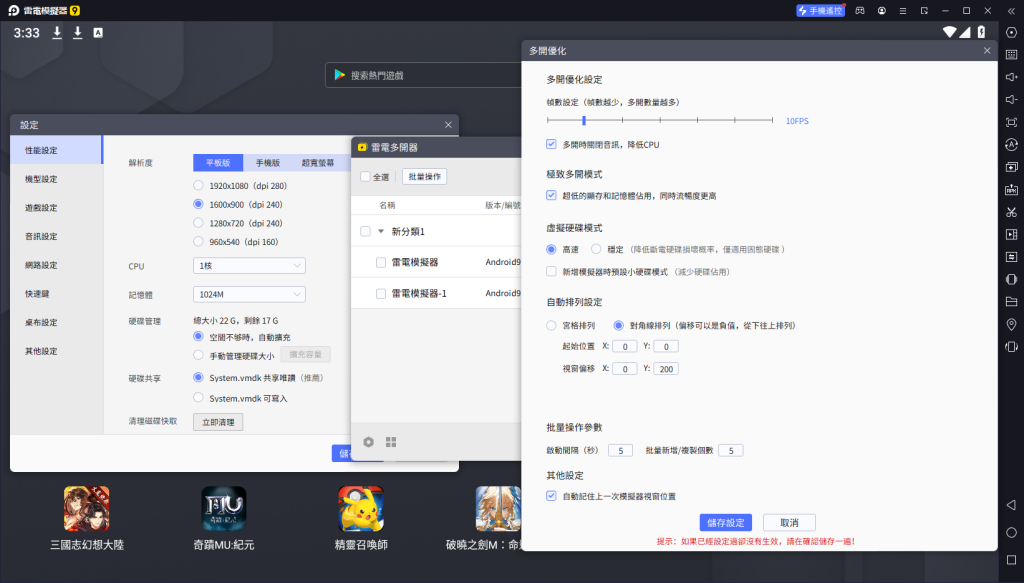The width and height of the screenshot is (1024, 583).
Task: Uncheck 多開時關閉音訊，降低CPU checkbox
Action: (x=551, y=144)
